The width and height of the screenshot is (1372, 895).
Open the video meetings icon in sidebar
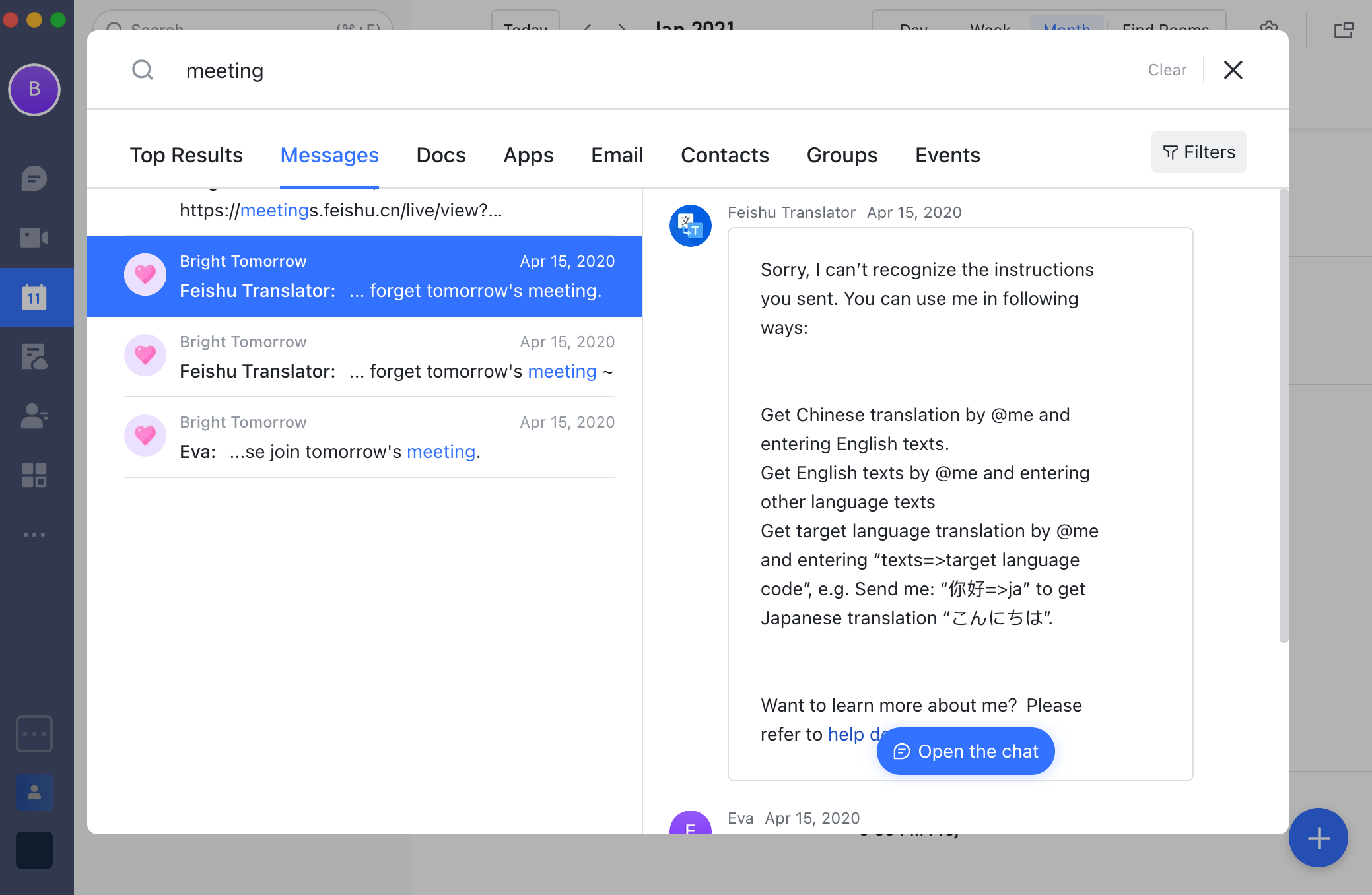click(x=34, y=238)
